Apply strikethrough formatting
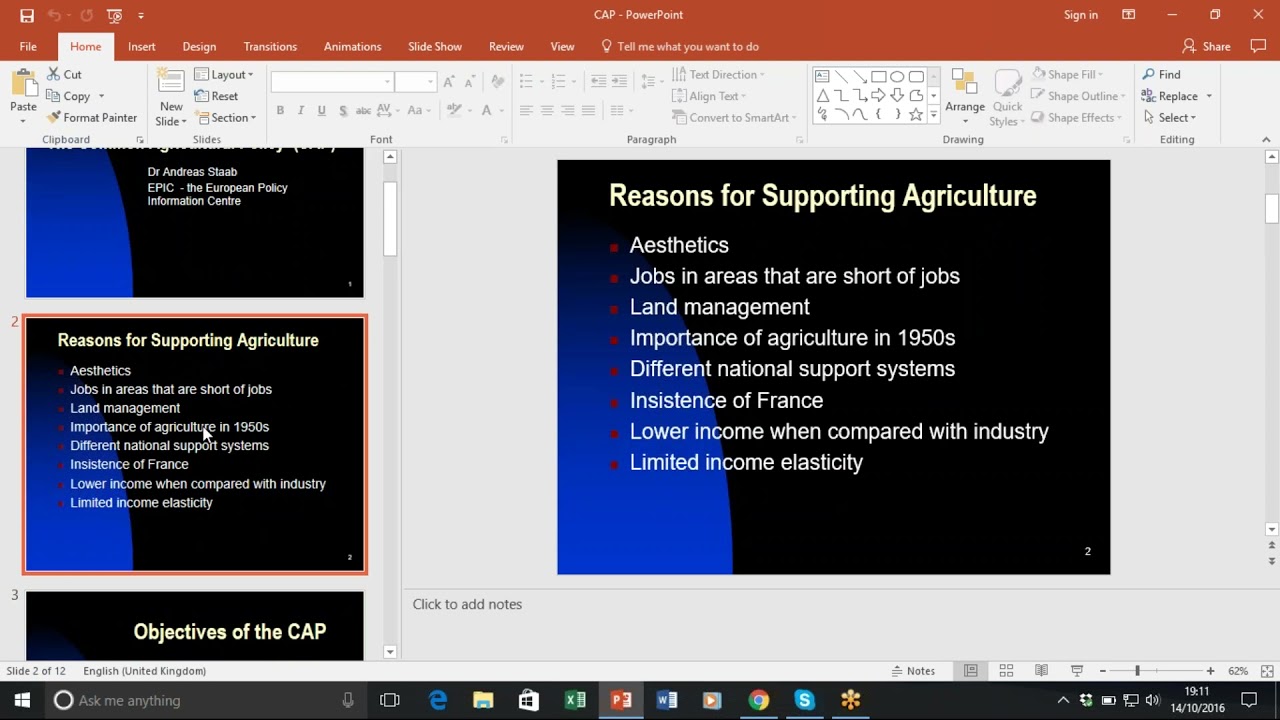This screenshot has height=720, width=1280. pyautogui.click(x=364, y=110)
